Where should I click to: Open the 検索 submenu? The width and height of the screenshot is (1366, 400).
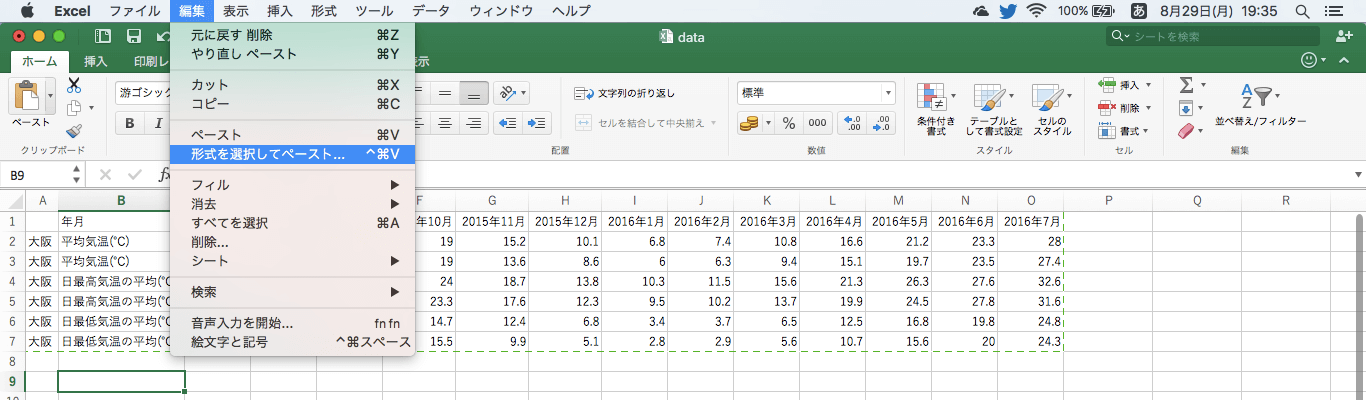click(293, 292)
